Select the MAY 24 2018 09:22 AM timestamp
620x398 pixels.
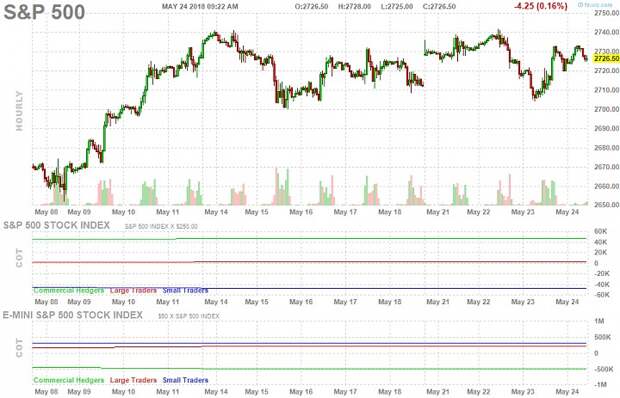[x=200, y=6]
